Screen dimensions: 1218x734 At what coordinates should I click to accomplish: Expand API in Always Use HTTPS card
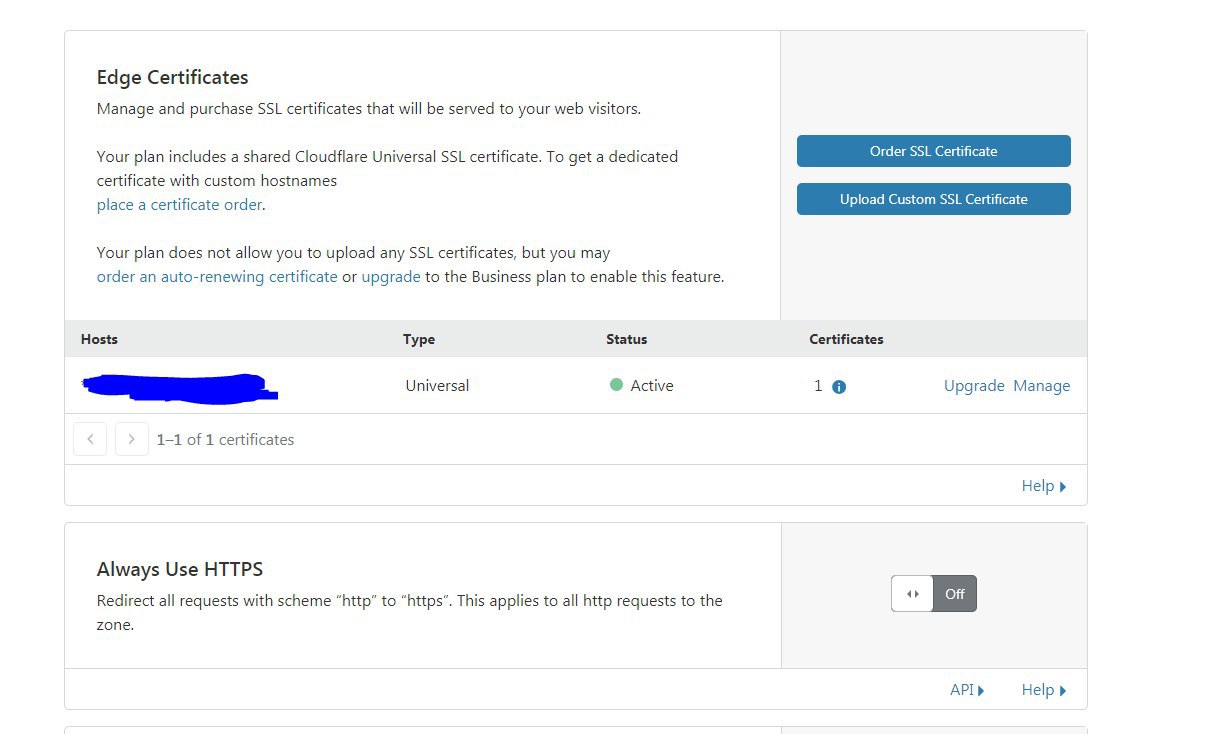[x=967, y=690]
